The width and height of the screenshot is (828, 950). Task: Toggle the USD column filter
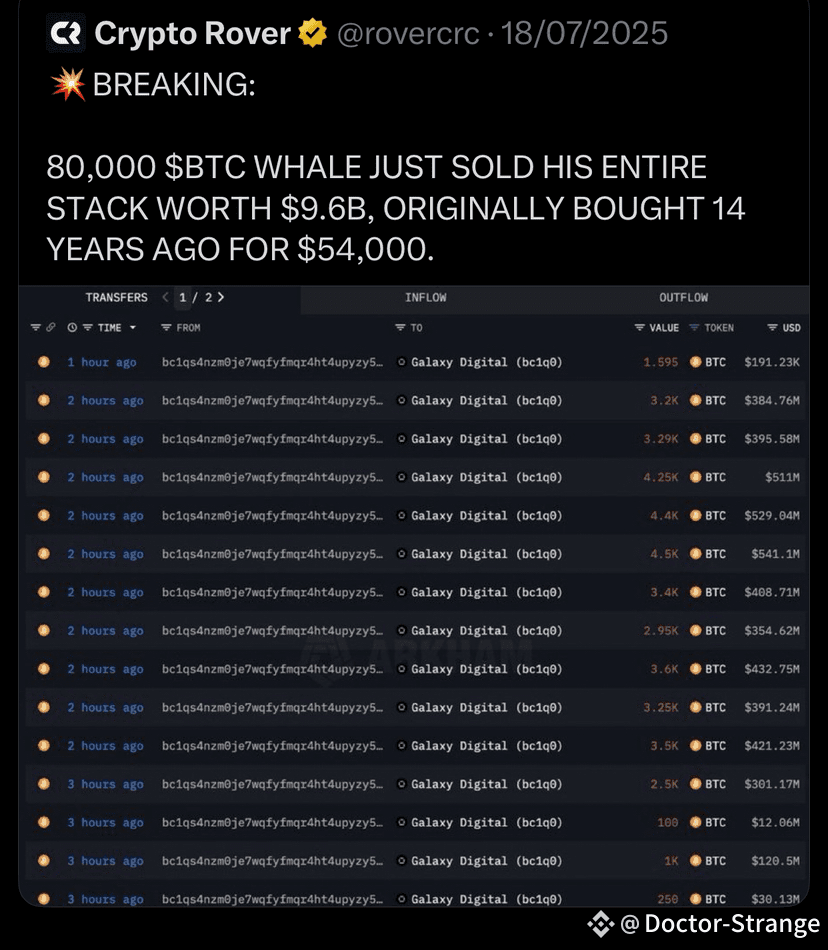[772, 328]
